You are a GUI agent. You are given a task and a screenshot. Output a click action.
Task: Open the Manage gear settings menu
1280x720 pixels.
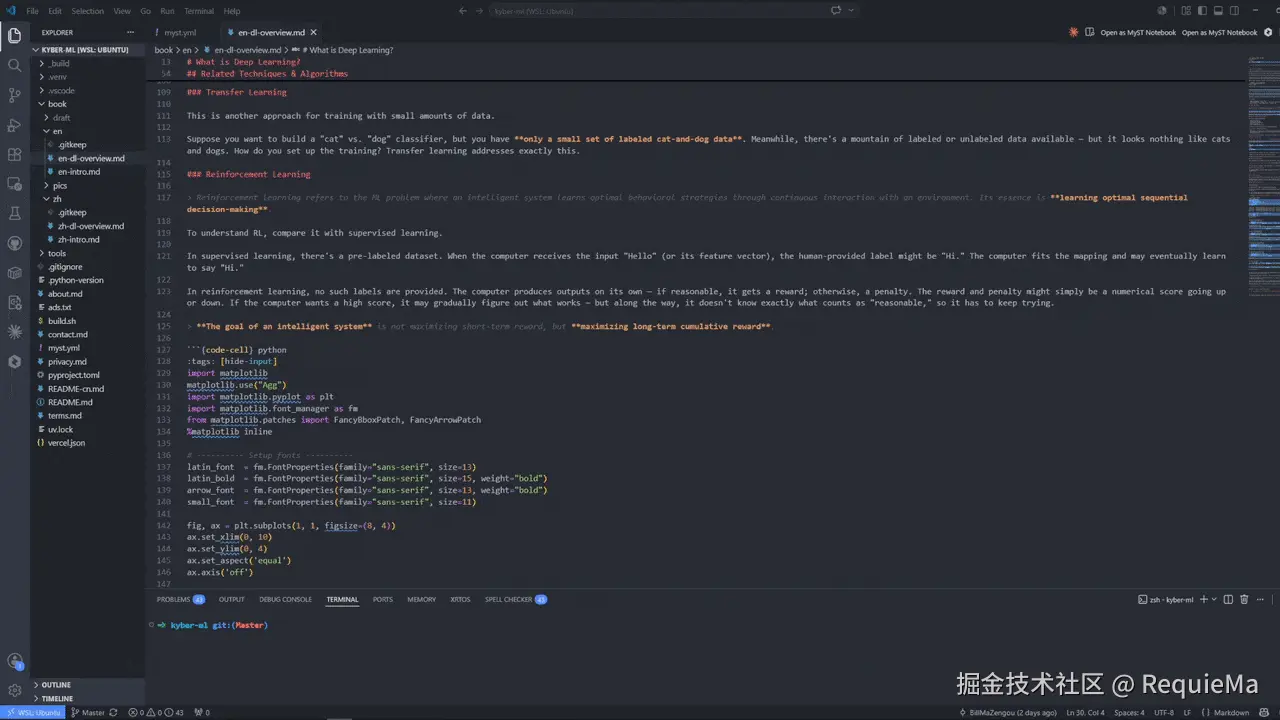(x=14, y=690)
